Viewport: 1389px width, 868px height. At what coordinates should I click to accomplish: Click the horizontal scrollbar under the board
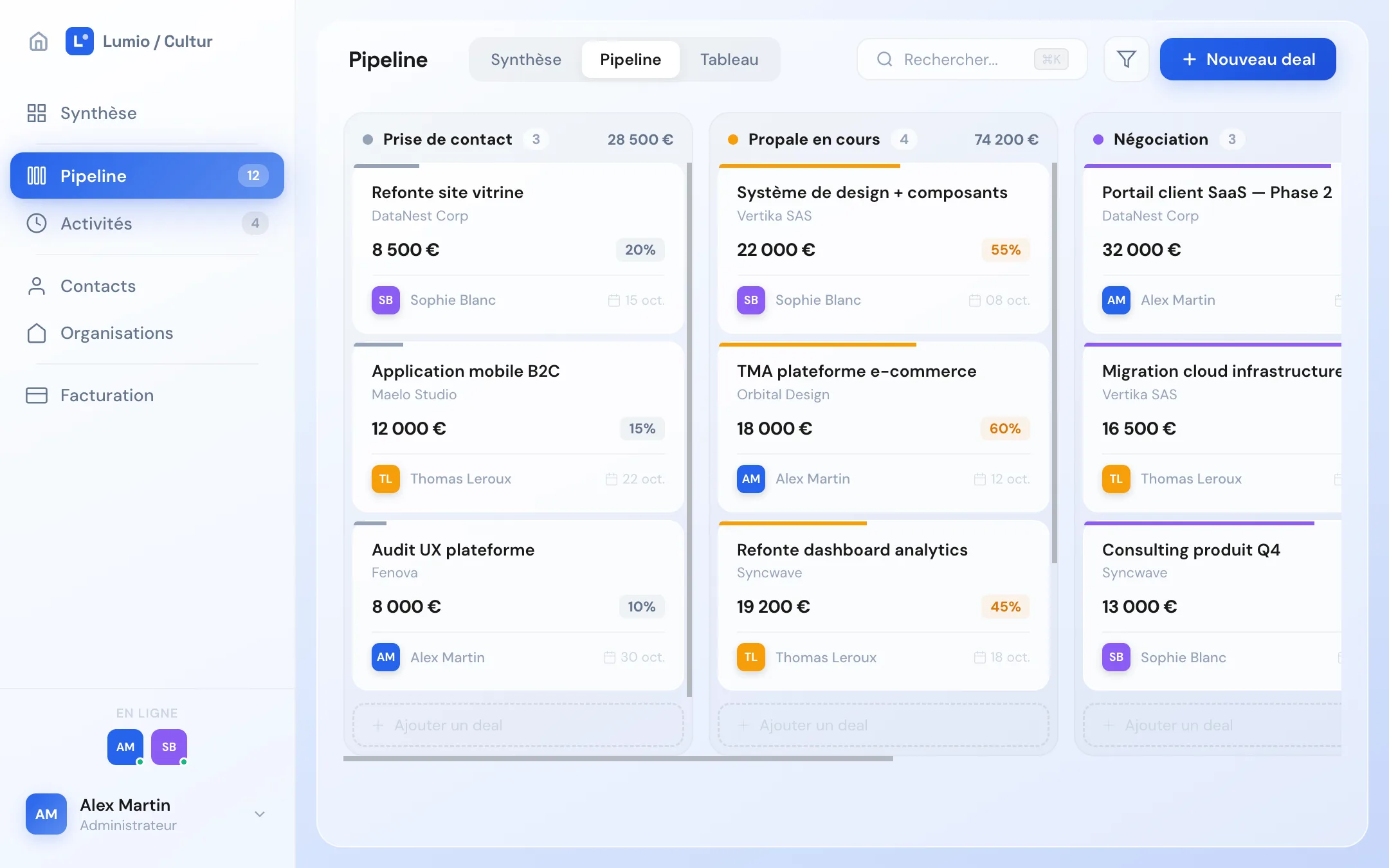click(x=618, y=759)
